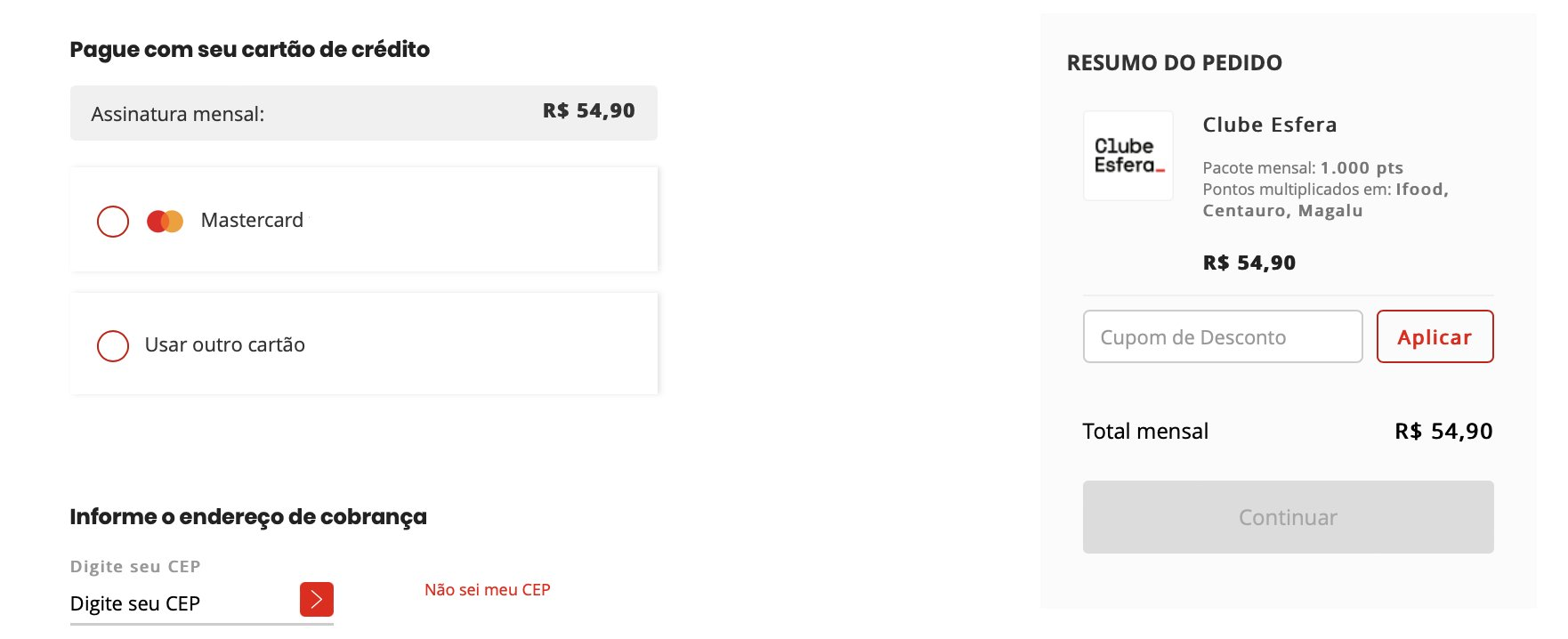Click the Total mensal R$ 54,90 amount
Viewport: 1568px width, 639px height.
[x=1443, y=432]
